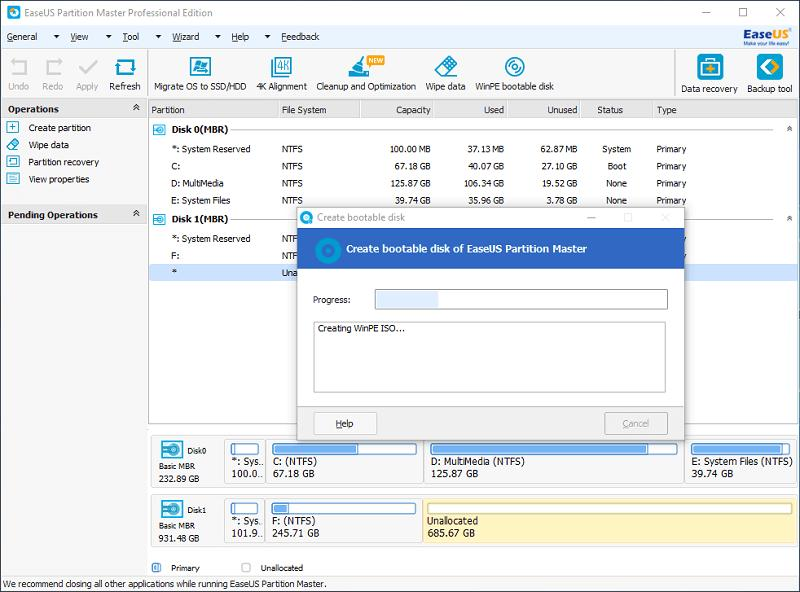Open WinPE bootable disk tool

(514, 73)
